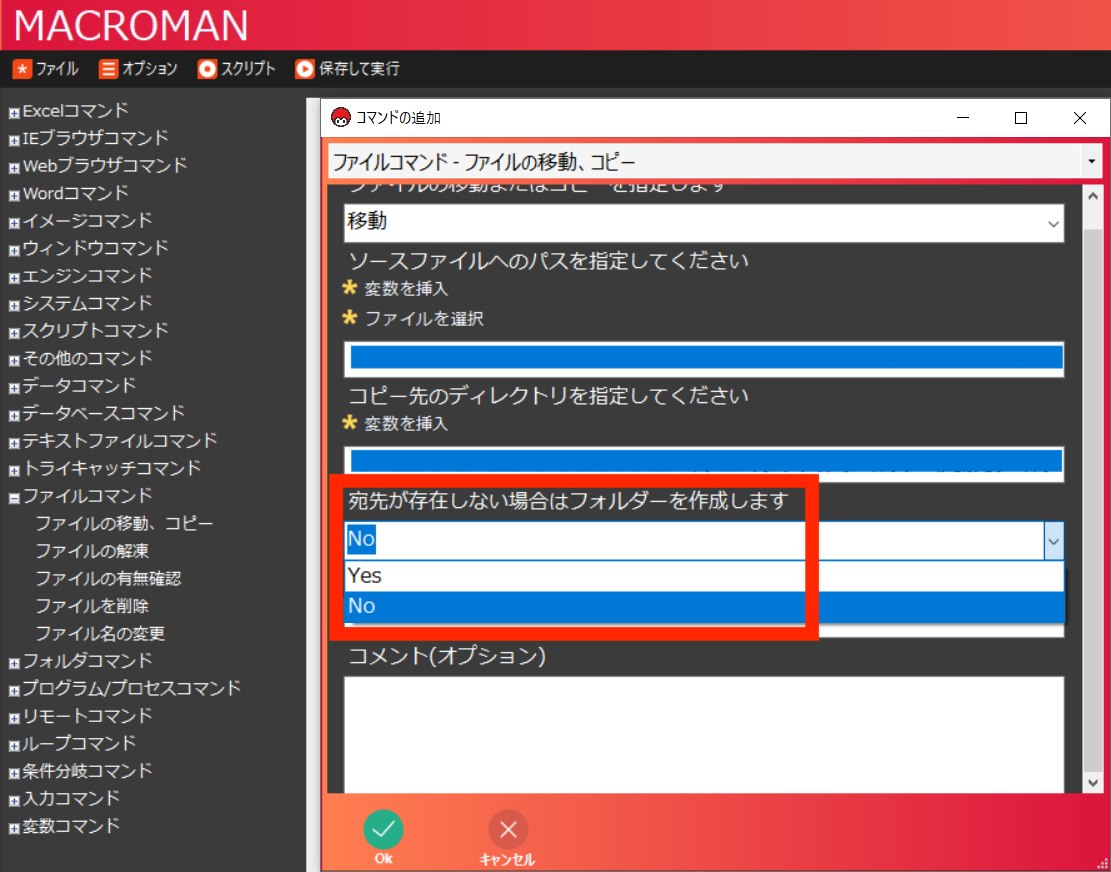Select エンジンコマンド in the command tree

coord(87,276)
